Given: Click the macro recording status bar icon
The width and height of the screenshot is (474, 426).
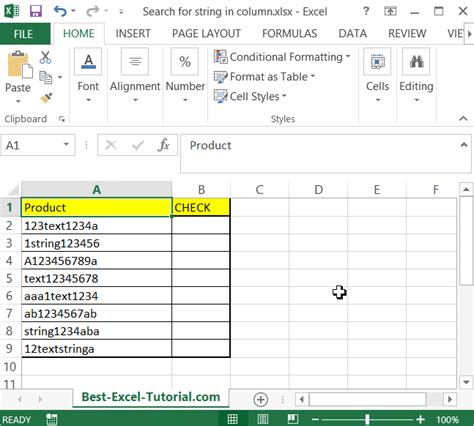Looking at the screenshot, I should [52, 419].
